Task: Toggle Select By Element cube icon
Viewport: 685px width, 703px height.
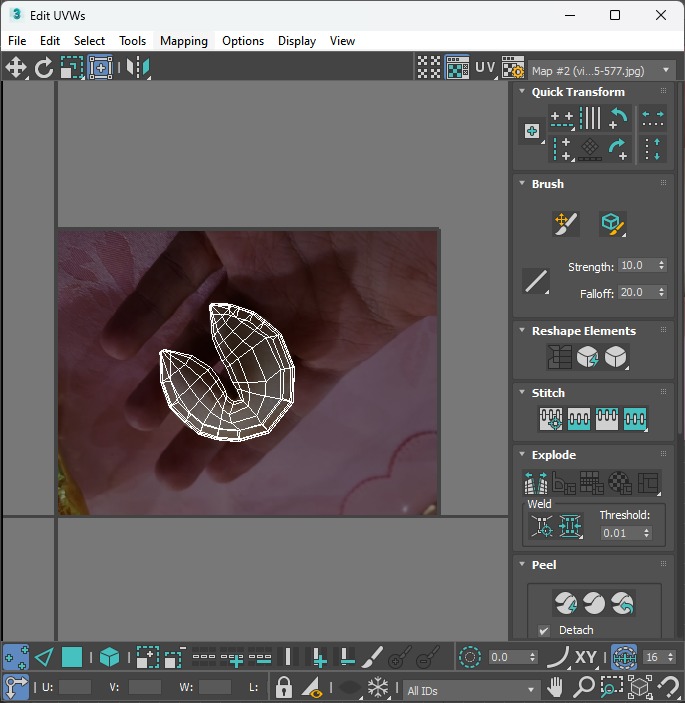Action: [x=109, y=657]
